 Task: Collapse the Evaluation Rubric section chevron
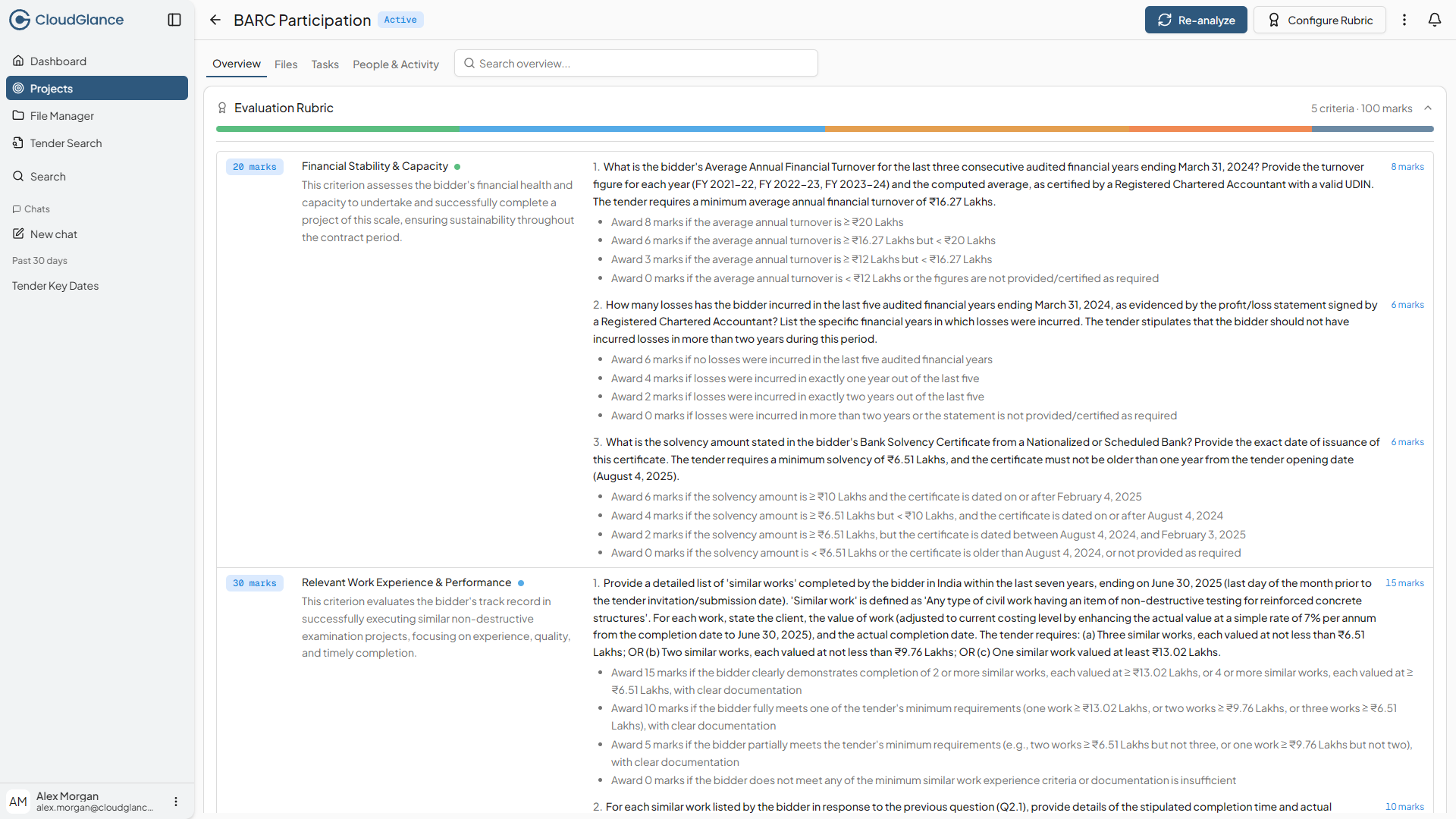coord(1428,108)
